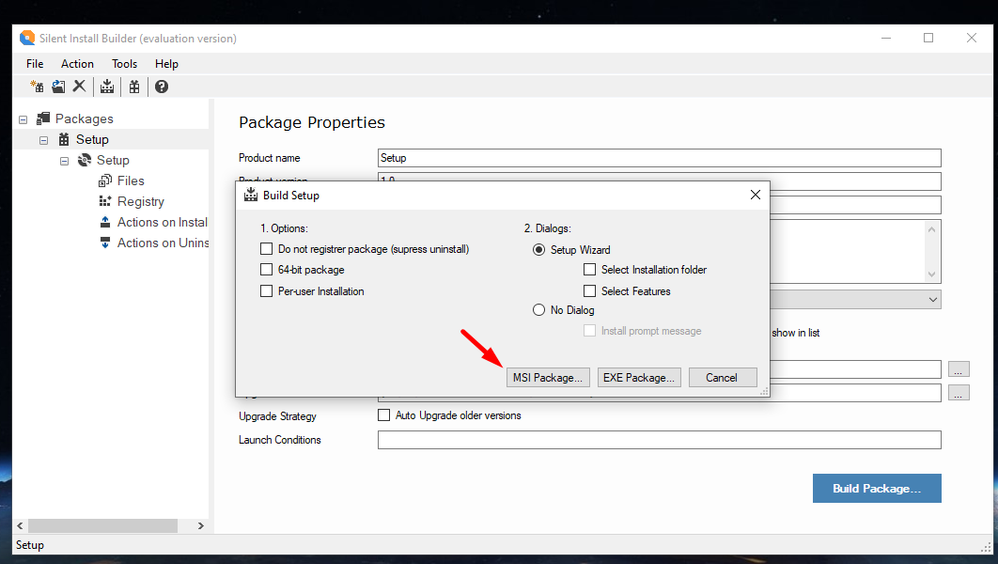This screenshot has width=998, height=564.
Task: Open the Help menu
Action: tap(167, 64)
